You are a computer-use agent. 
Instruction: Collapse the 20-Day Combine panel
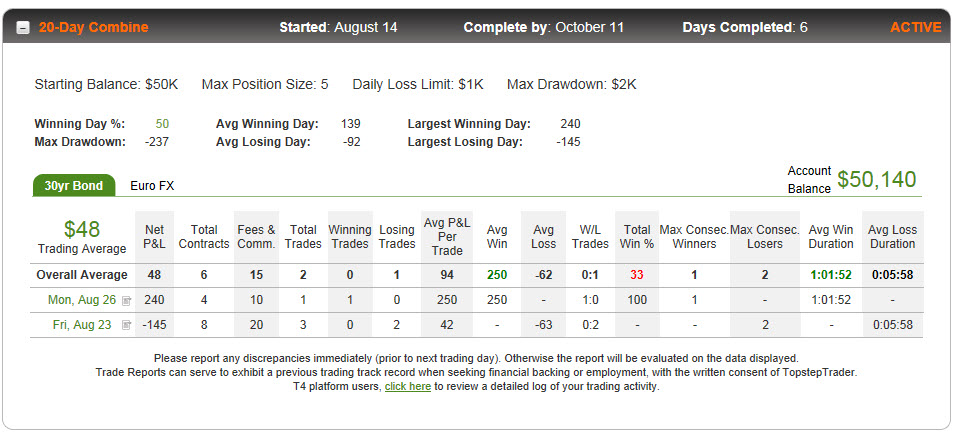pos(23,28)
